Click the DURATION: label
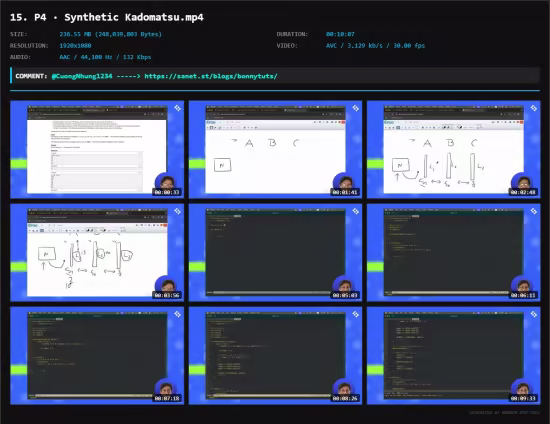This screenshot has width=550, height=424. point(292,34)
